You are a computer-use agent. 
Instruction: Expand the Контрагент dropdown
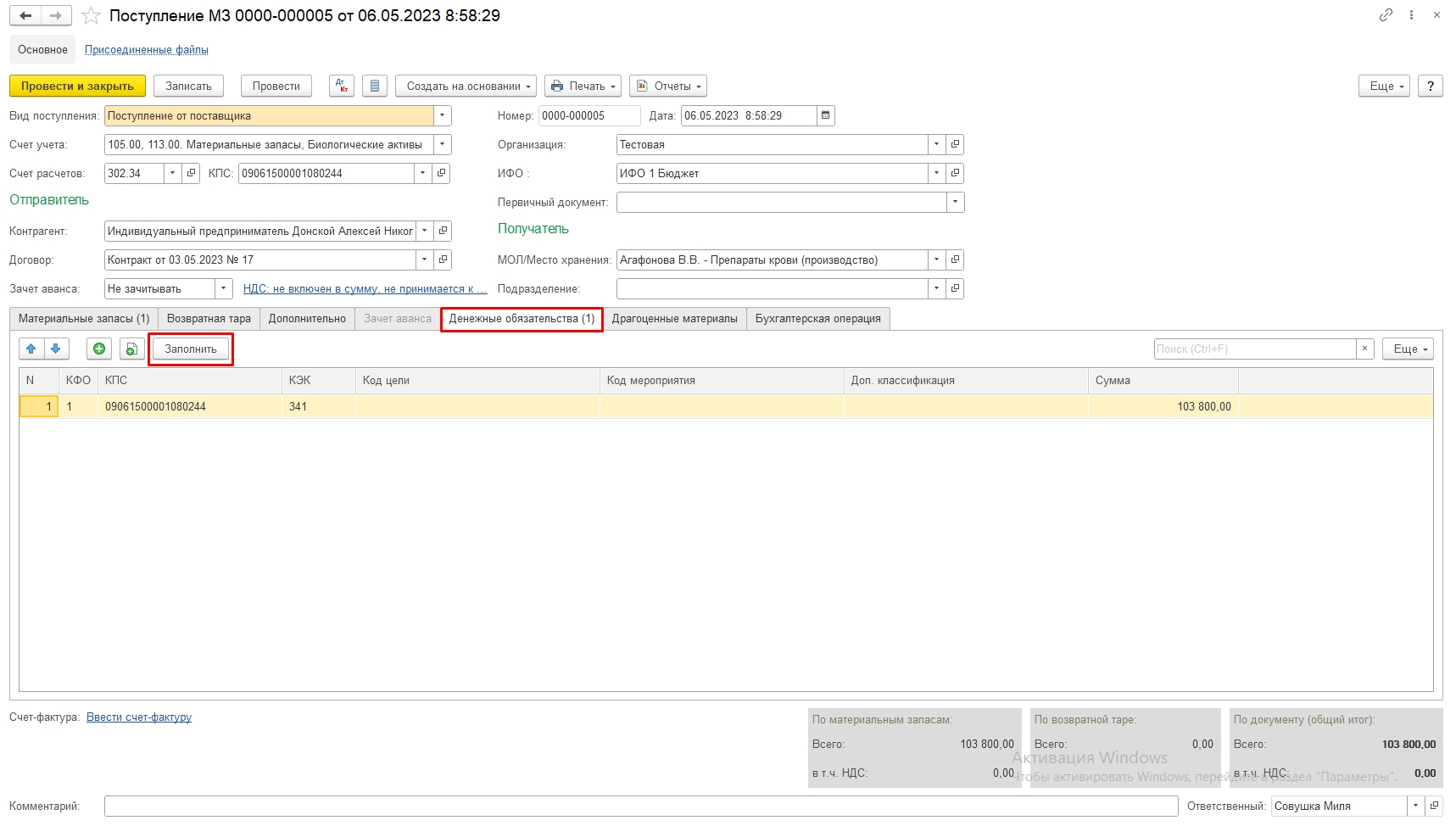pyautogui.click(x=425, y=231)
